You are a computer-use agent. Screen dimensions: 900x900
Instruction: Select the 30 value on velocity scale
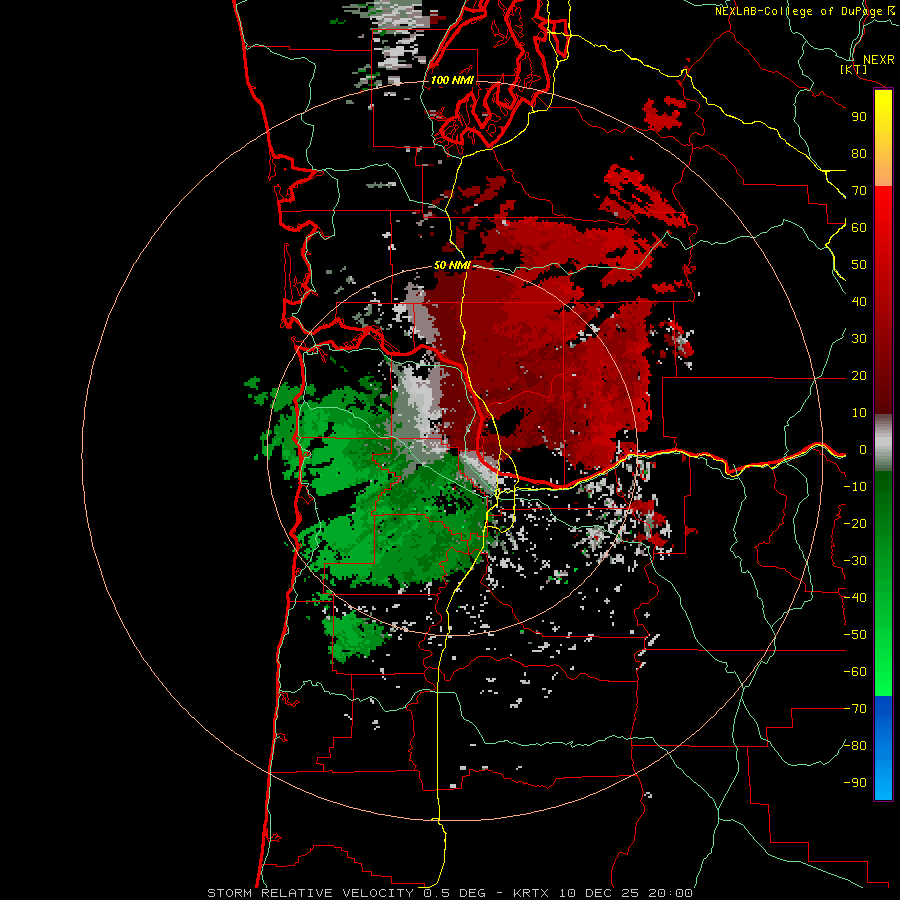pos(859,339)
